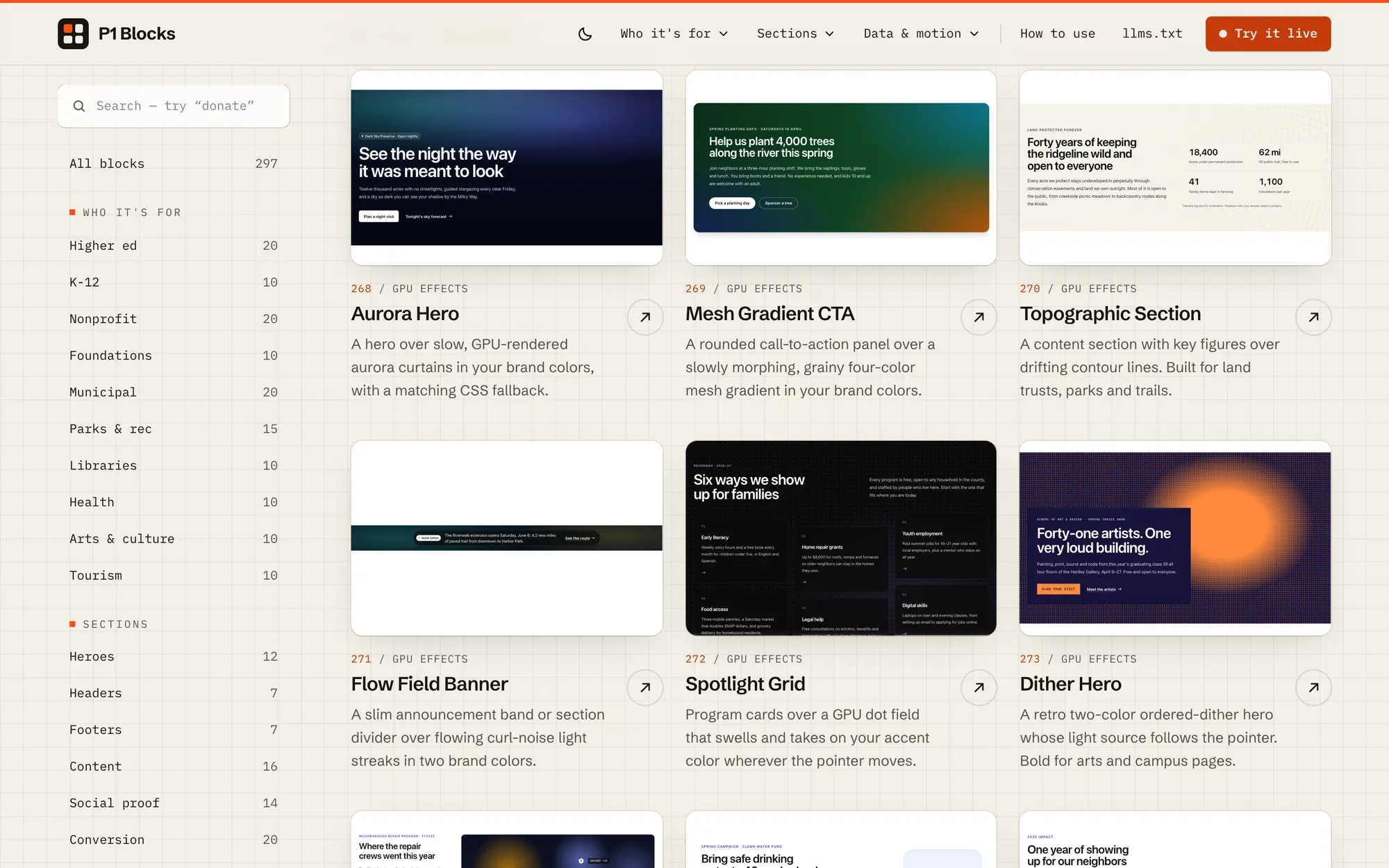Click the P1 Blocks wordmark
Image resolution: width=1389 pixels, height=868 pixels.
click(137, 33)
